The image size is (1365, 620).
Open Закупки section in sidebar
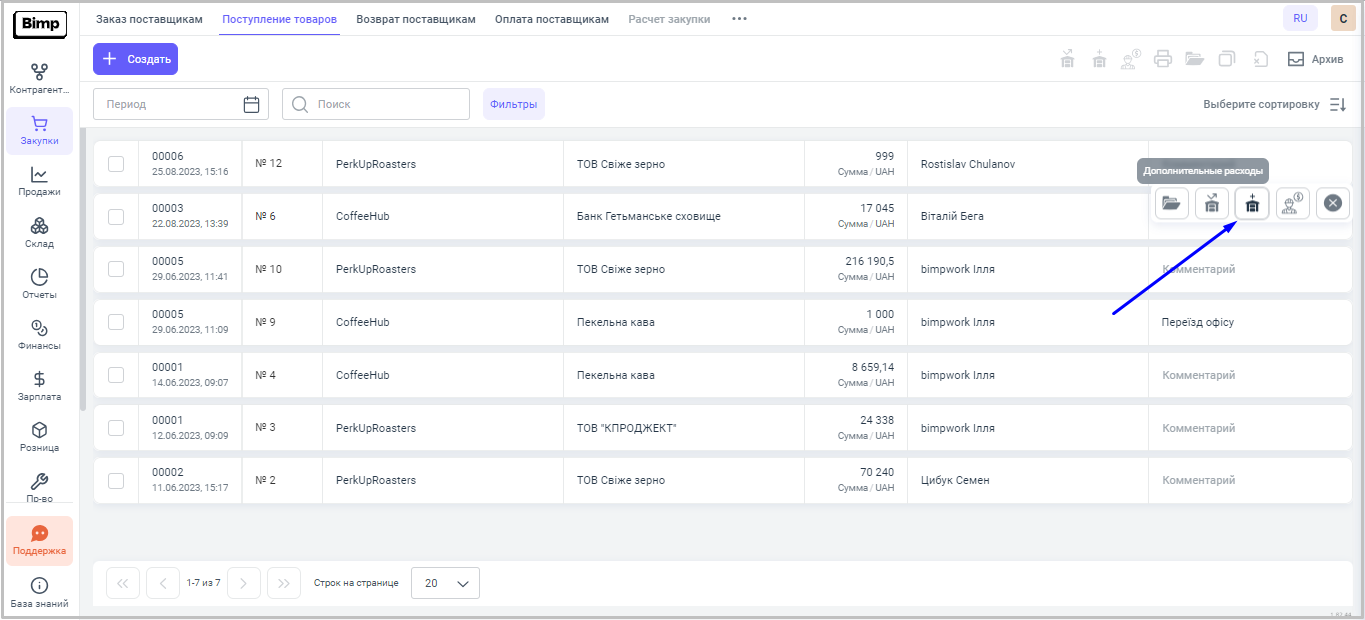tap(39, 130)
